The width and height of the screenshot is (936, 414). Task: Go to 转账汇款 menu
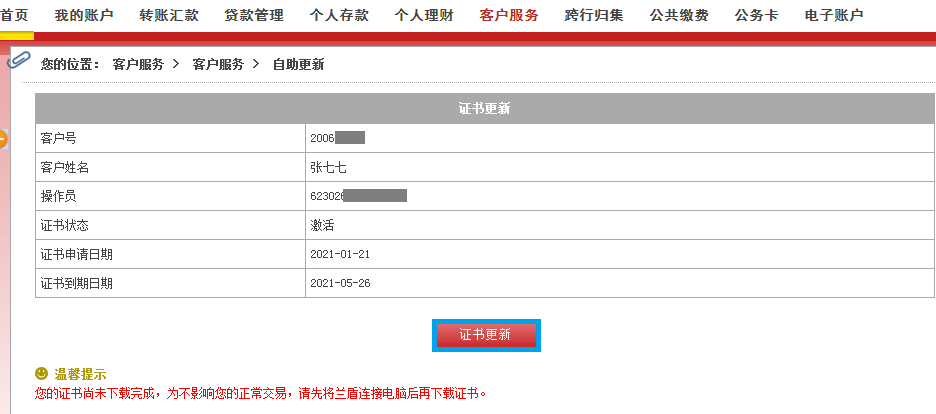169,16
